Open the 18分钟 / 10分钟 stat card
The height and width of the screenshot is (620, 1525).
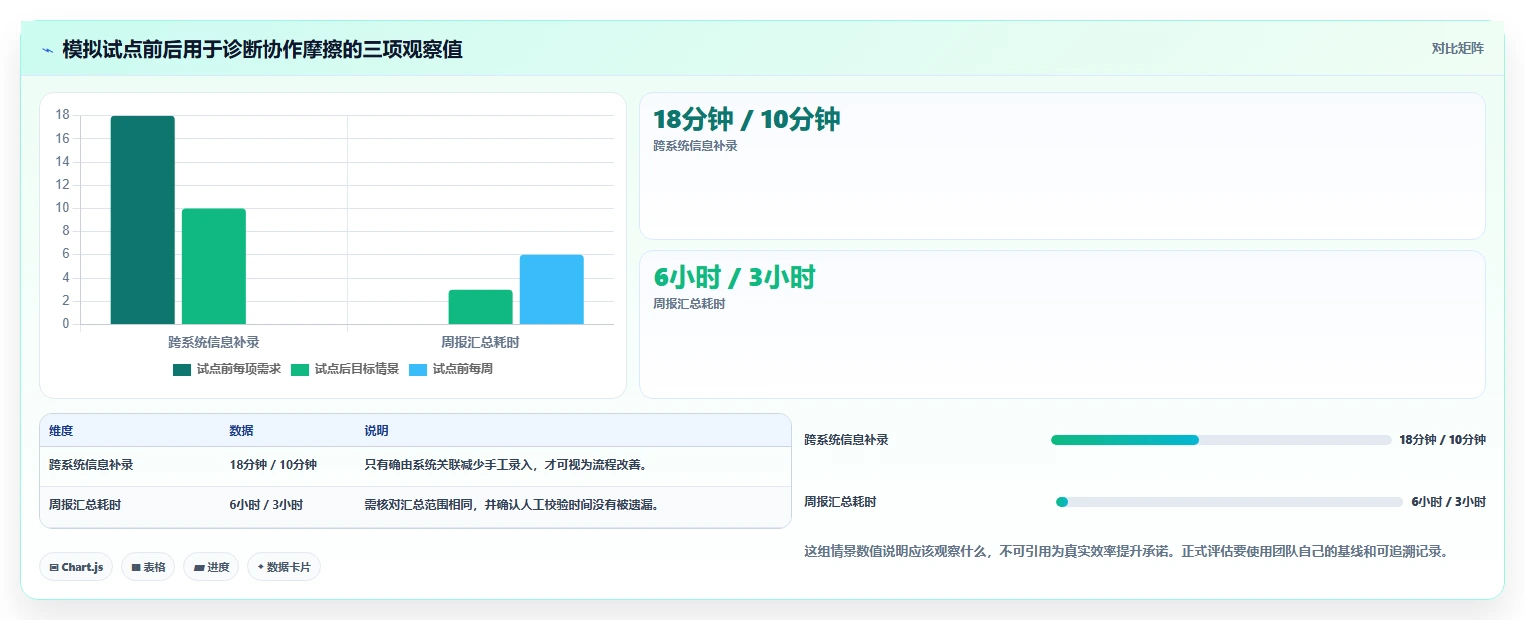click(x=1062, y=166)
